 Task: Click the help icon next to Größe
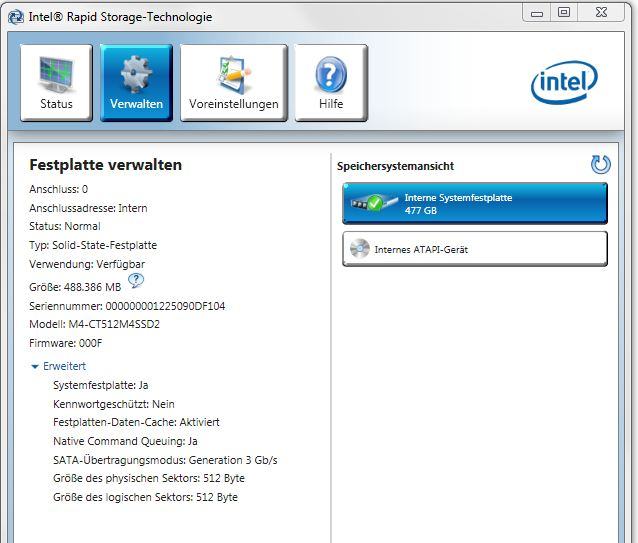coord(136,280)
